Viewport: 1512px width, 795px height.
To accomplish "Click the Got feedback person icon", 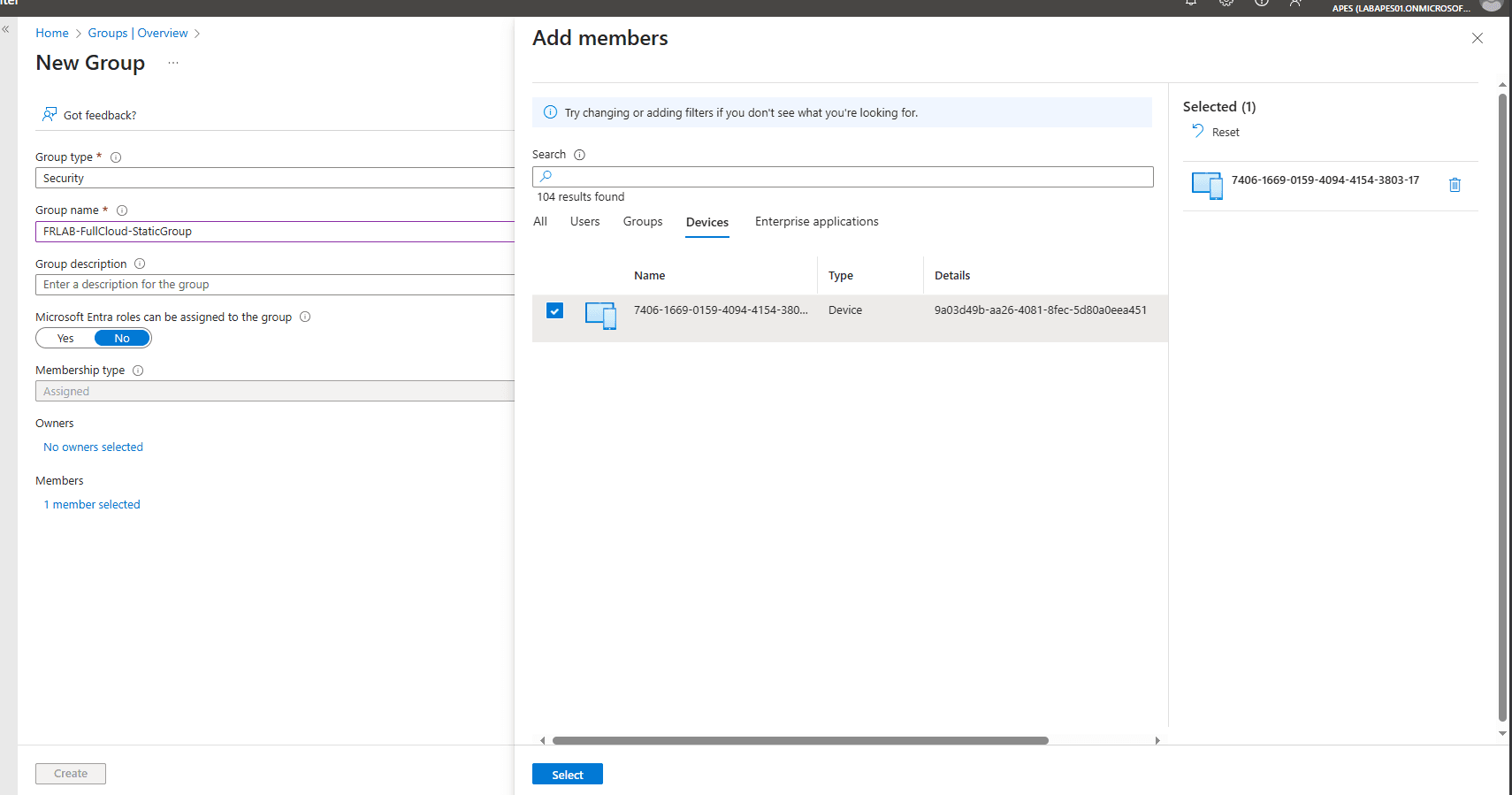I will click(50, 115).
